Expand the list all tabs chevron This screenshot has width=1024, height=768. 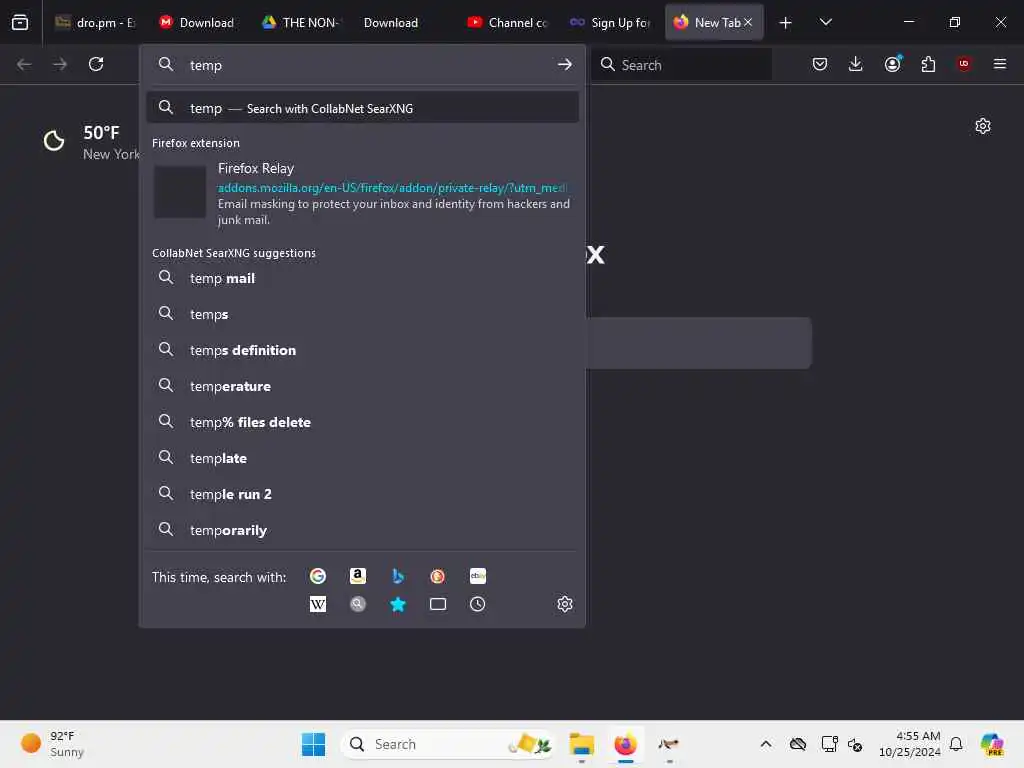point(825,22)
